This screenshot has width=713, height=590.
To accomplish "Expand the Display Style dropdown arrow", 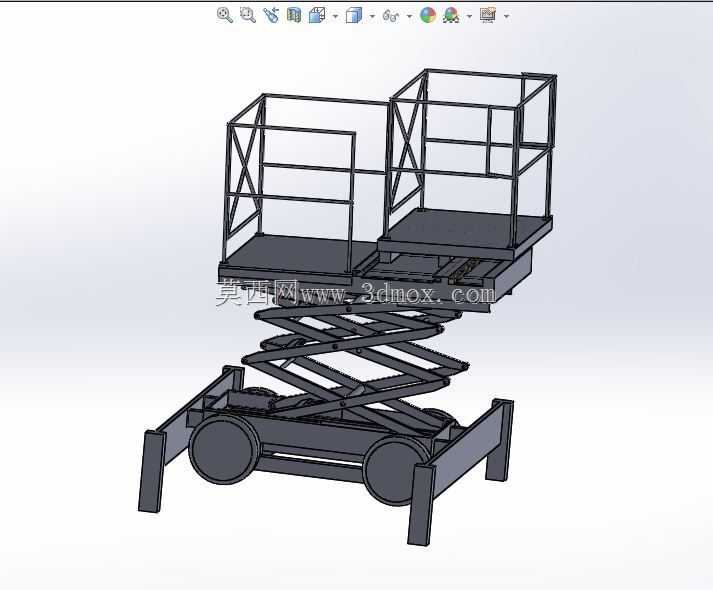I will tap(372, 16).
